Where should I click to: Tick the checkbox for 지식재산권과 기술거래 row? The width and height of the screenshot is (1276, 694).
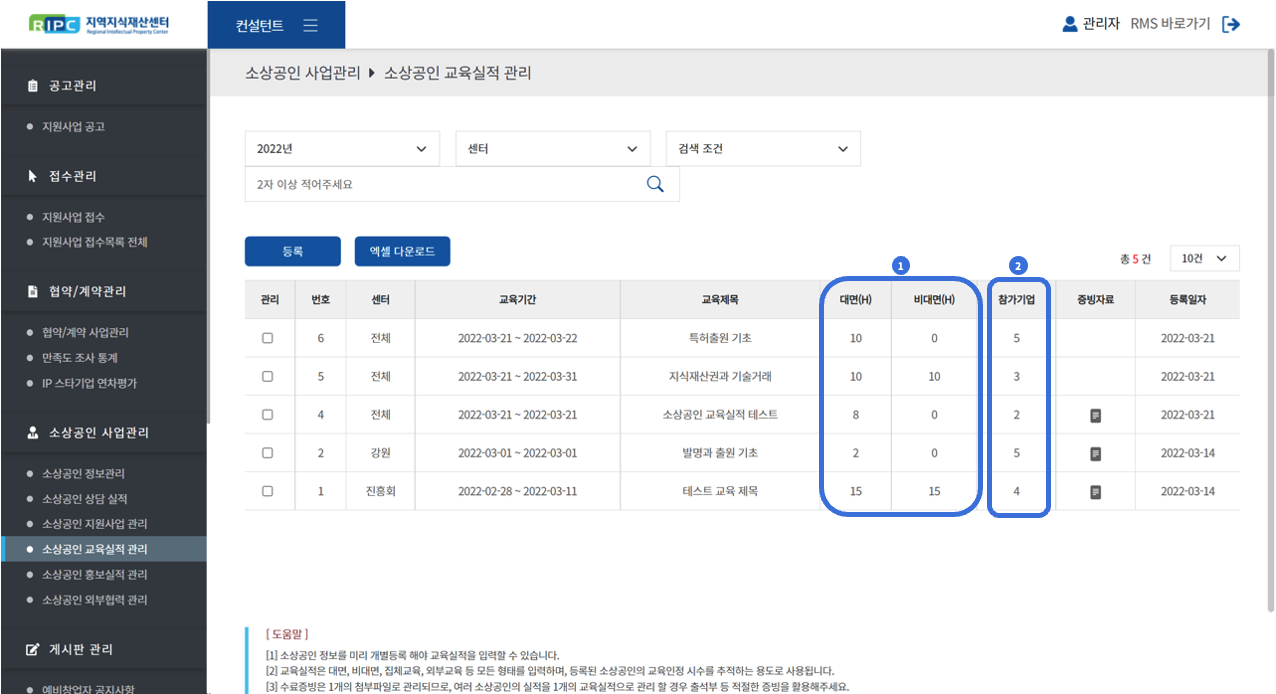tap(267, 377)
